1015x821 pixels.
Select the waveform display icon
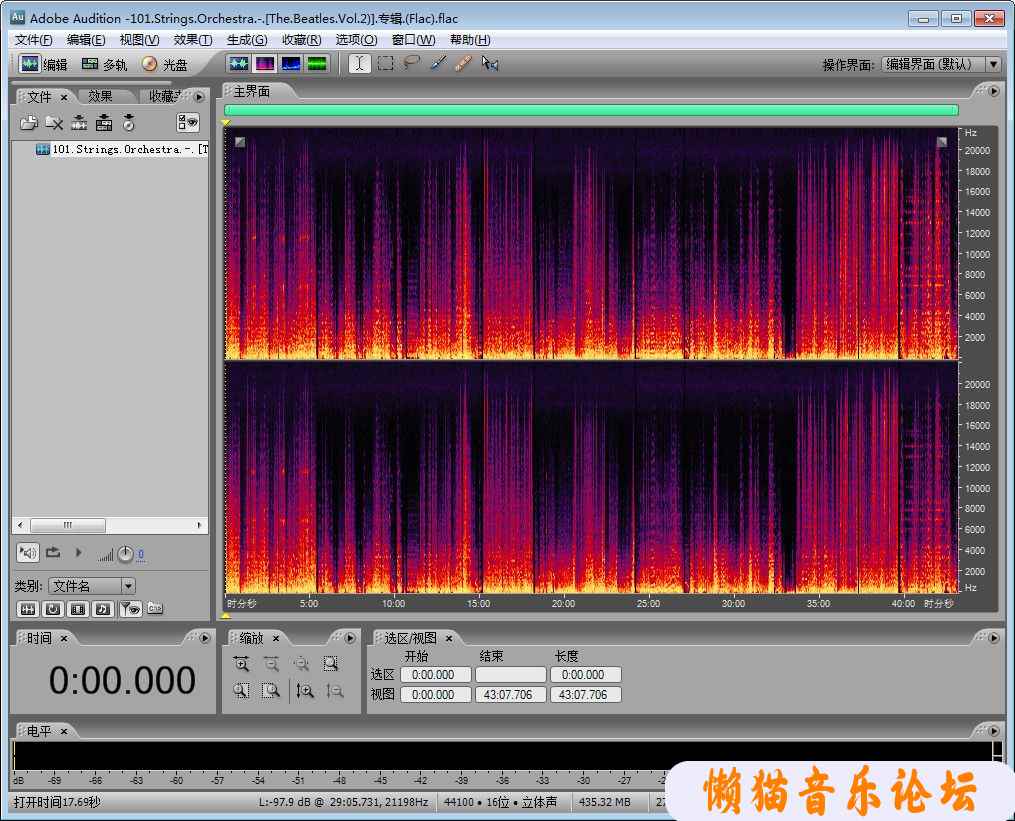coord(239,63)
